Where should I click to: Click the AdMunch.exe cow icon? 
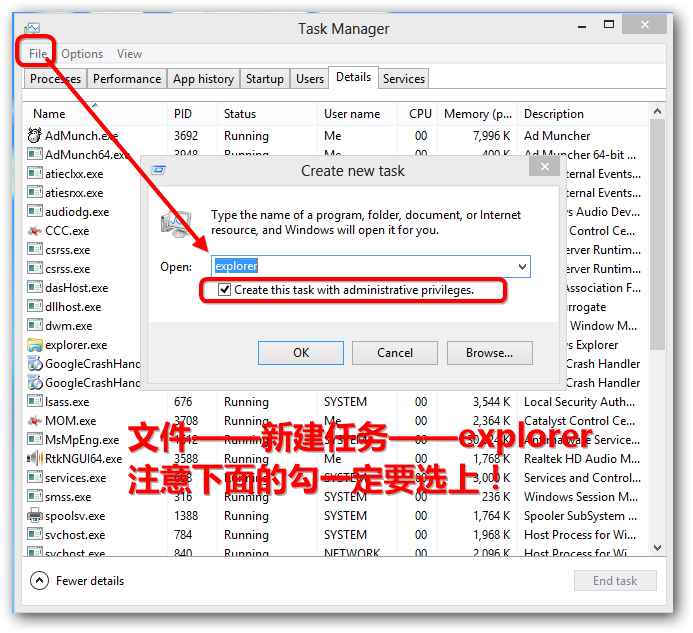coord(34,135)
